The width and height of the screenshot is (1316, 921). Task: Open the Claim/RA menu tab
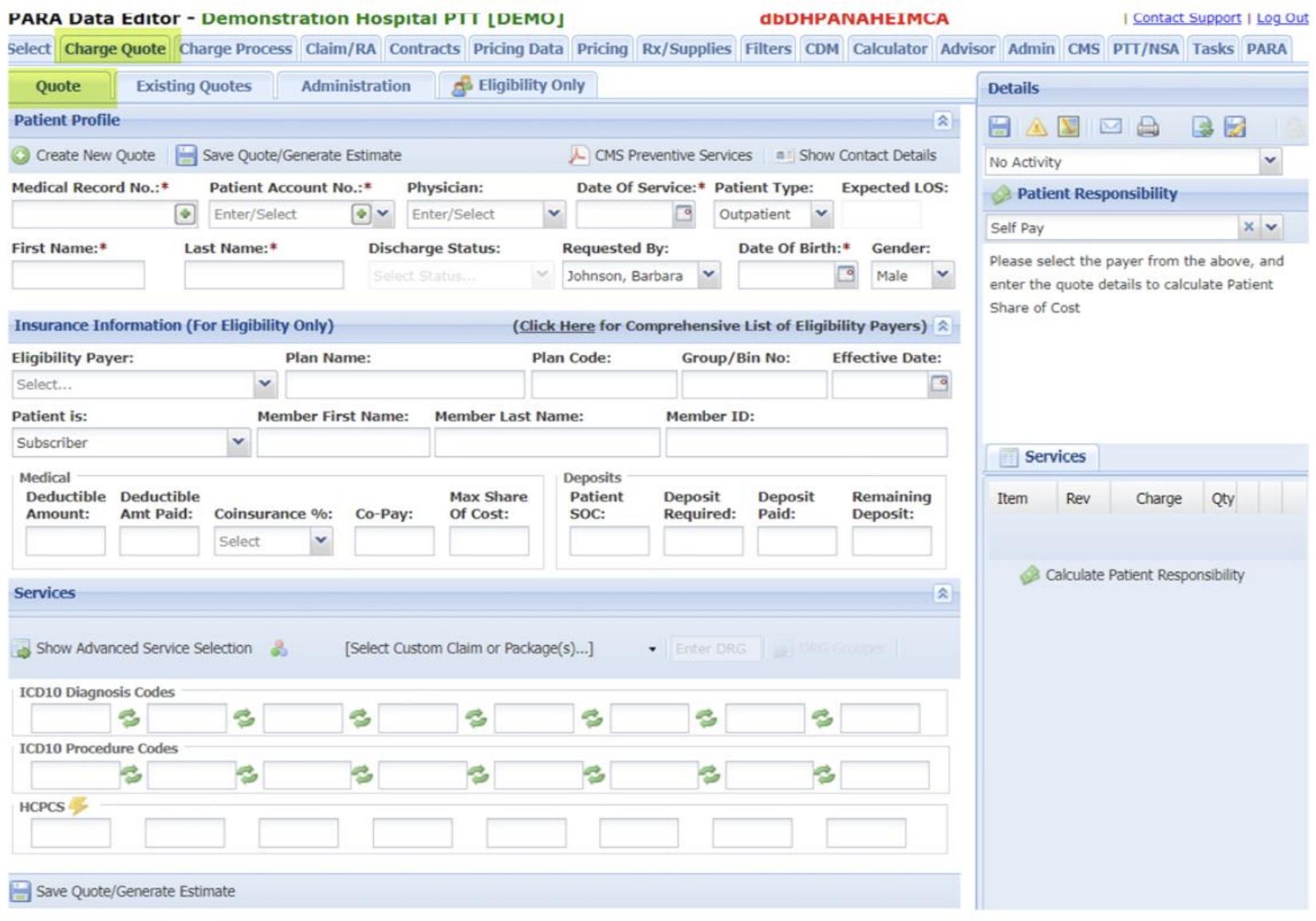point(341,49)
